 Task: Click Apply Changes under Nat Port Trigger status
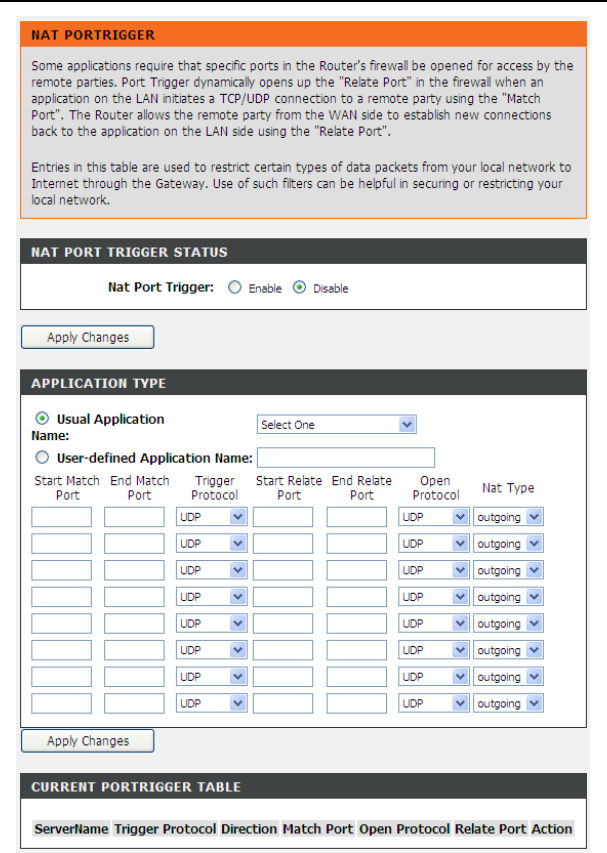pos(88,337)
